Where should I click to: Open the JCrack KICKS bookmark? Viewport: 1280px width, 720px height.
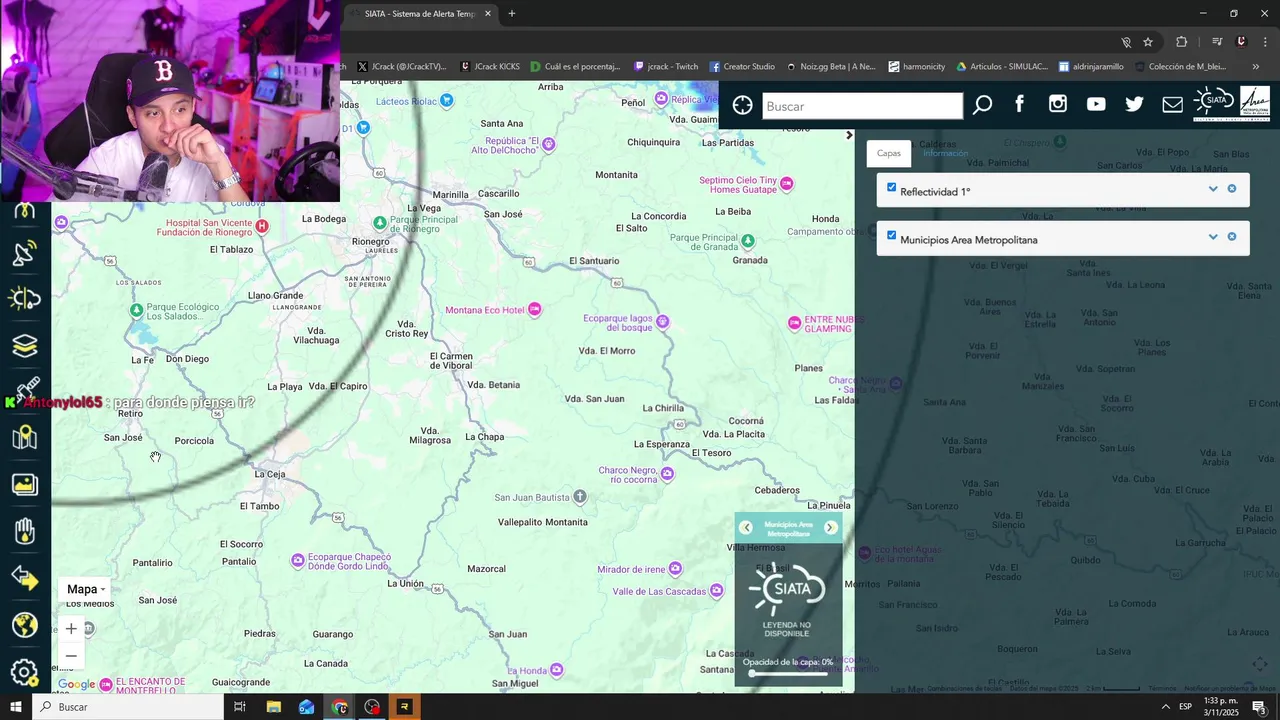(x=490, y=67)
